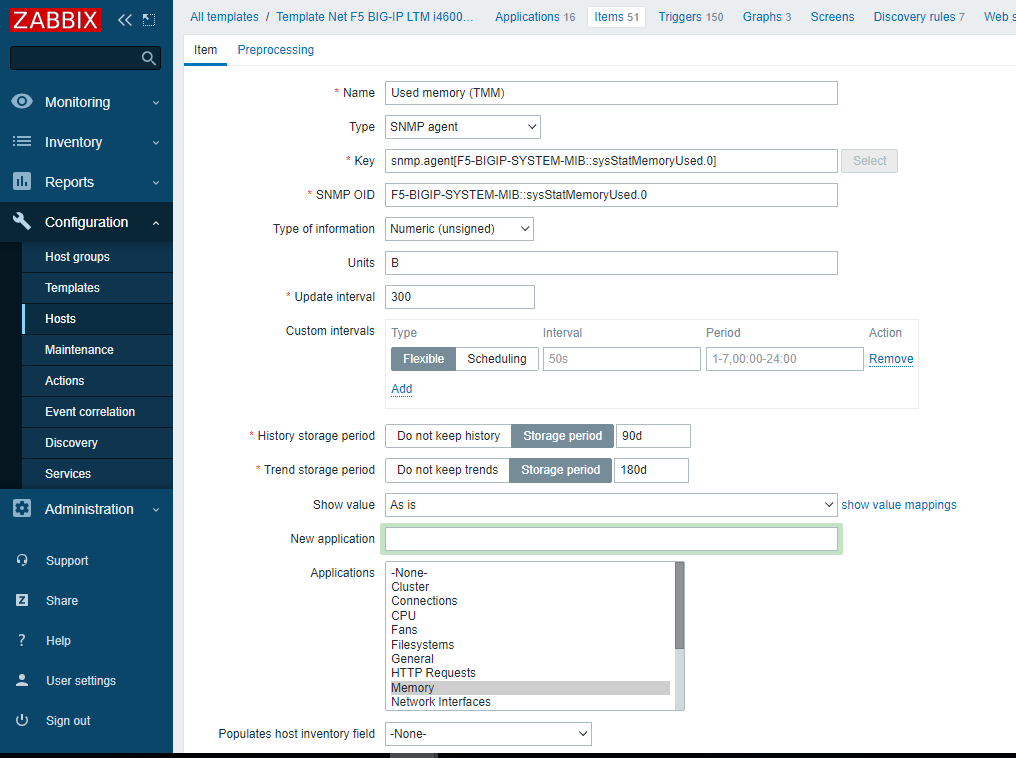
Task: Open Screens tab
Action: point(832,17)
